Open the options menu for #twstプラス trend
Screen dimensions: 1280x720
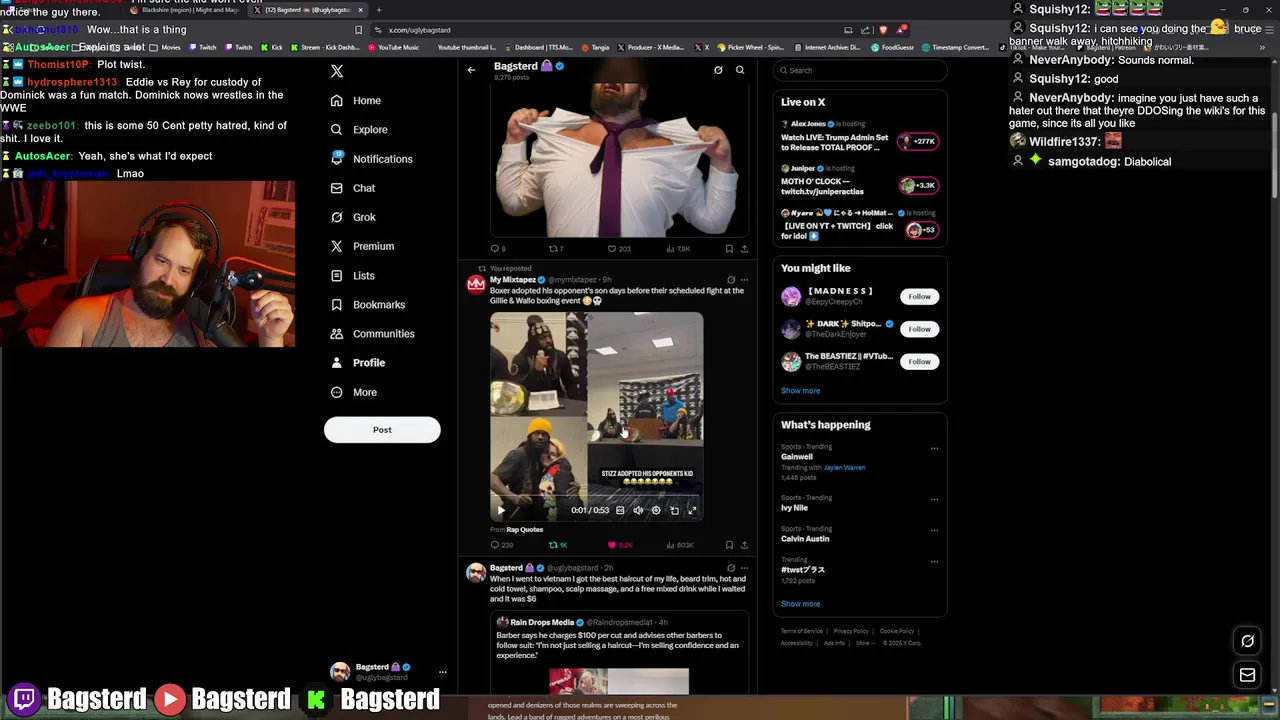(x=934, y=561)
